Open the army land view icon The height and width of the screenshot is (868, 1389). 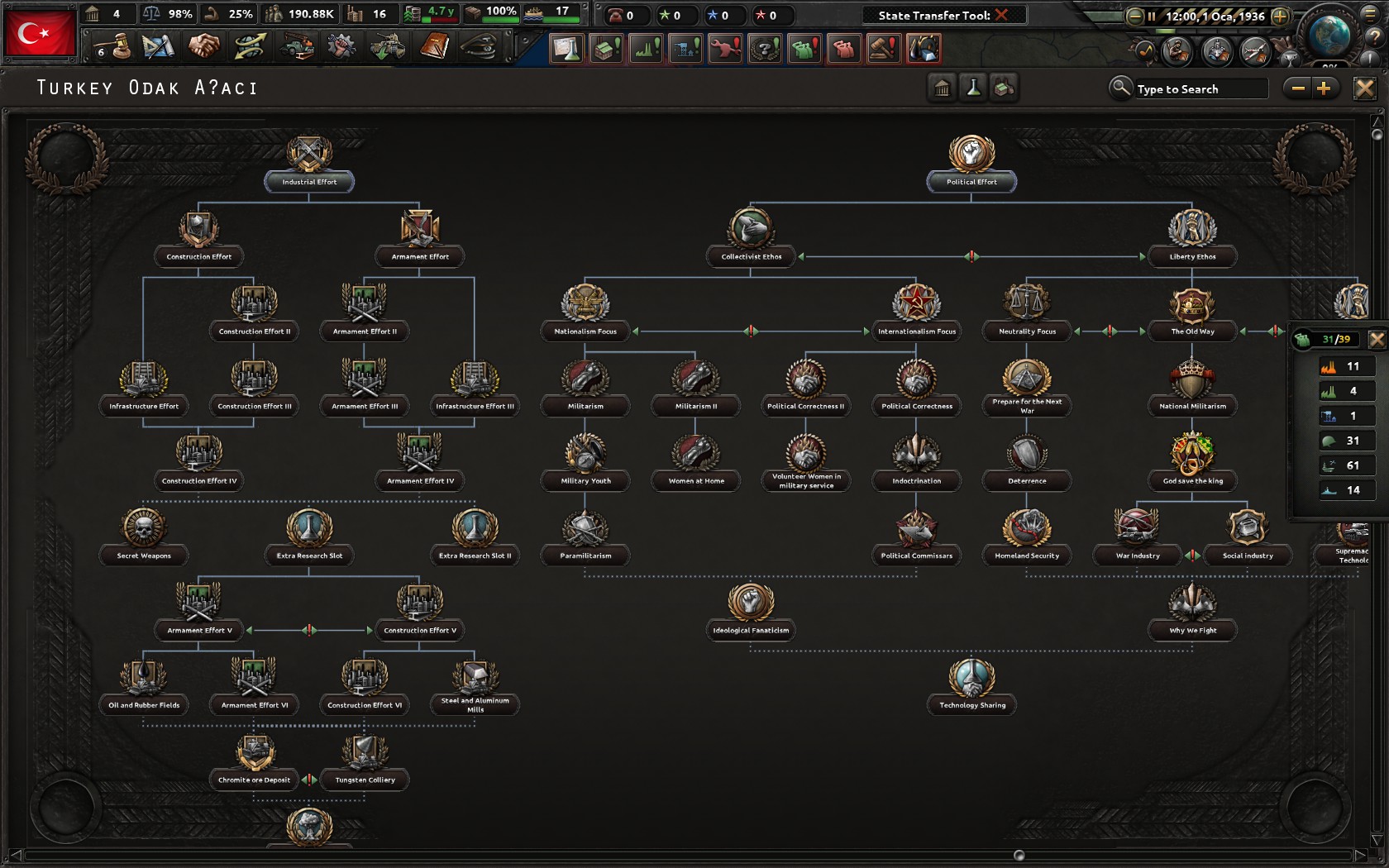pos(1177,51)
